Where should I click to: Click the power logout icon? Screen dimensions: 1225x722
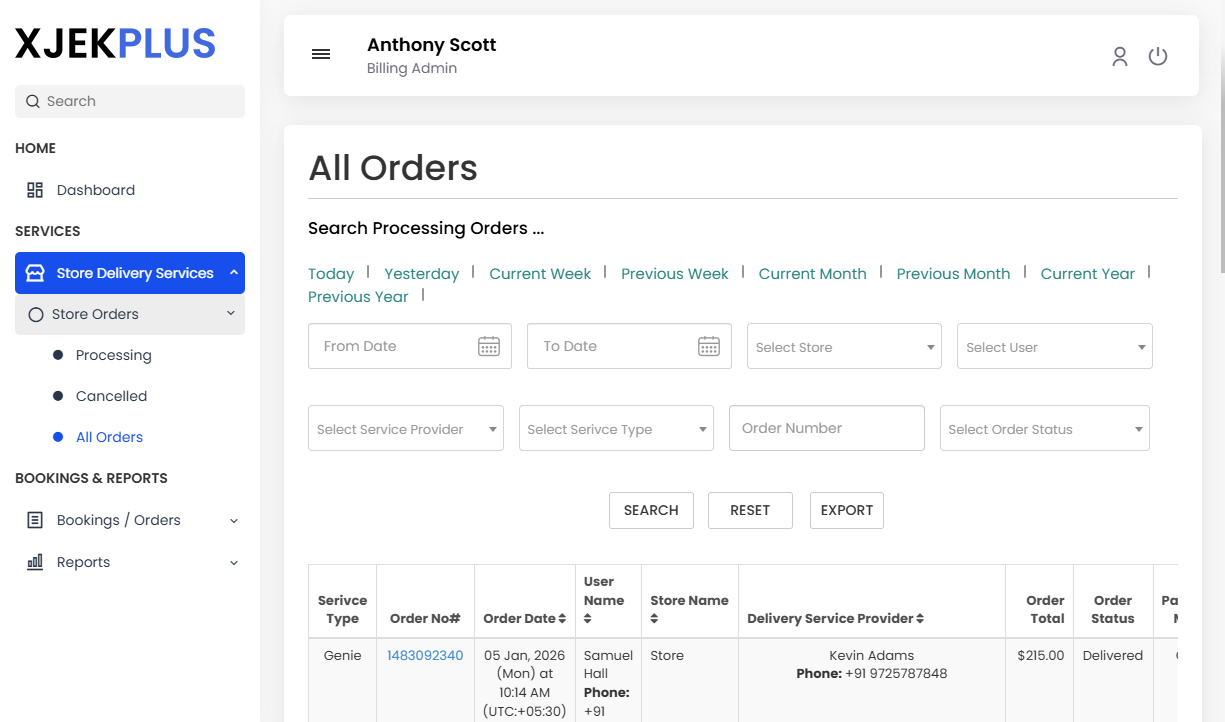1158,56
